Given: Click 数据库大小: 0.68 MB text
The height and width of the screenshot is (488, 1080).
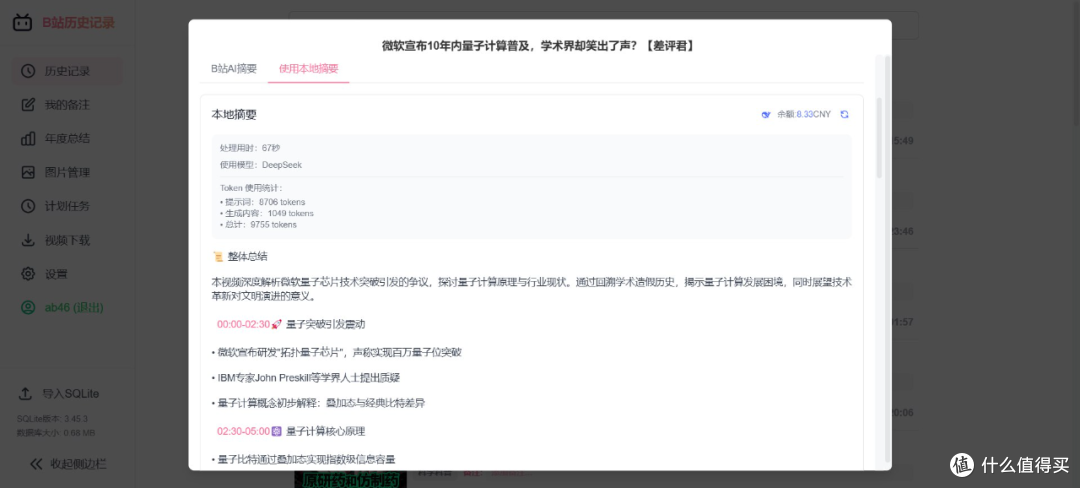Looking at the screenshot, I should pyautogui.click(x=56, y=433).
